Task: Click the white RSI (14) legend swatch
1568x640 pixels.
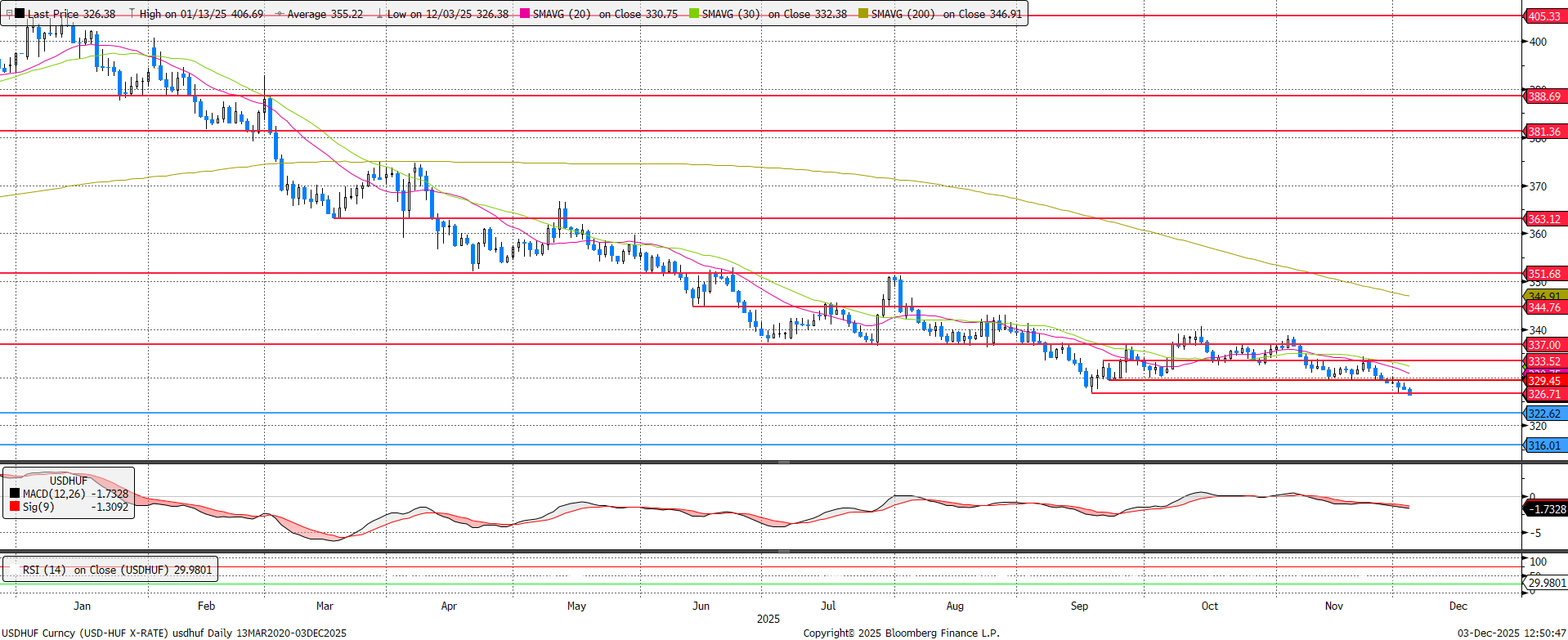Action: (14, 570)
